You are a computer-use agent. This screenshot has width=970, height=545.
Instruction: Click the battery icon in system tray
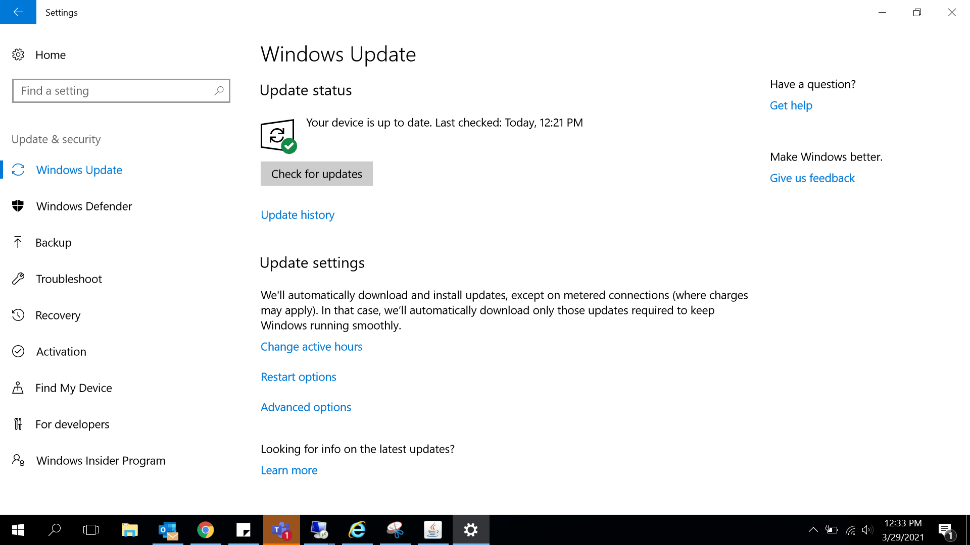coord(832,530)
